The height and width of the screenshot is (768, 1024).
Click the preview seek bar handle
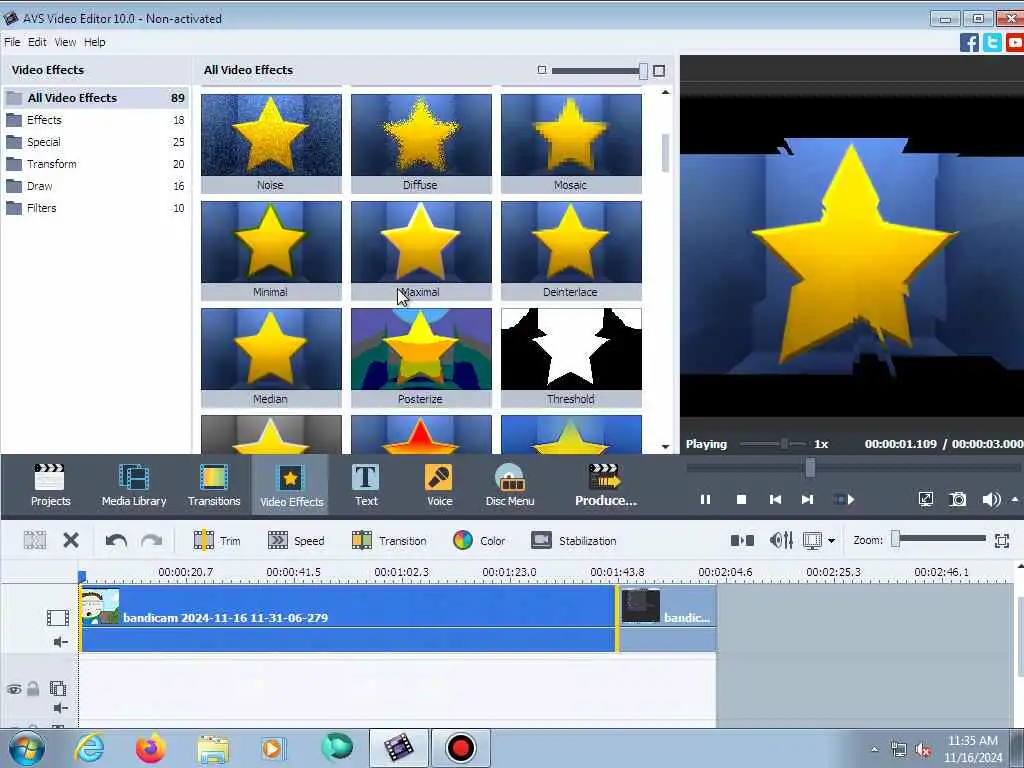pyautogui.click(x=810, y=468)
